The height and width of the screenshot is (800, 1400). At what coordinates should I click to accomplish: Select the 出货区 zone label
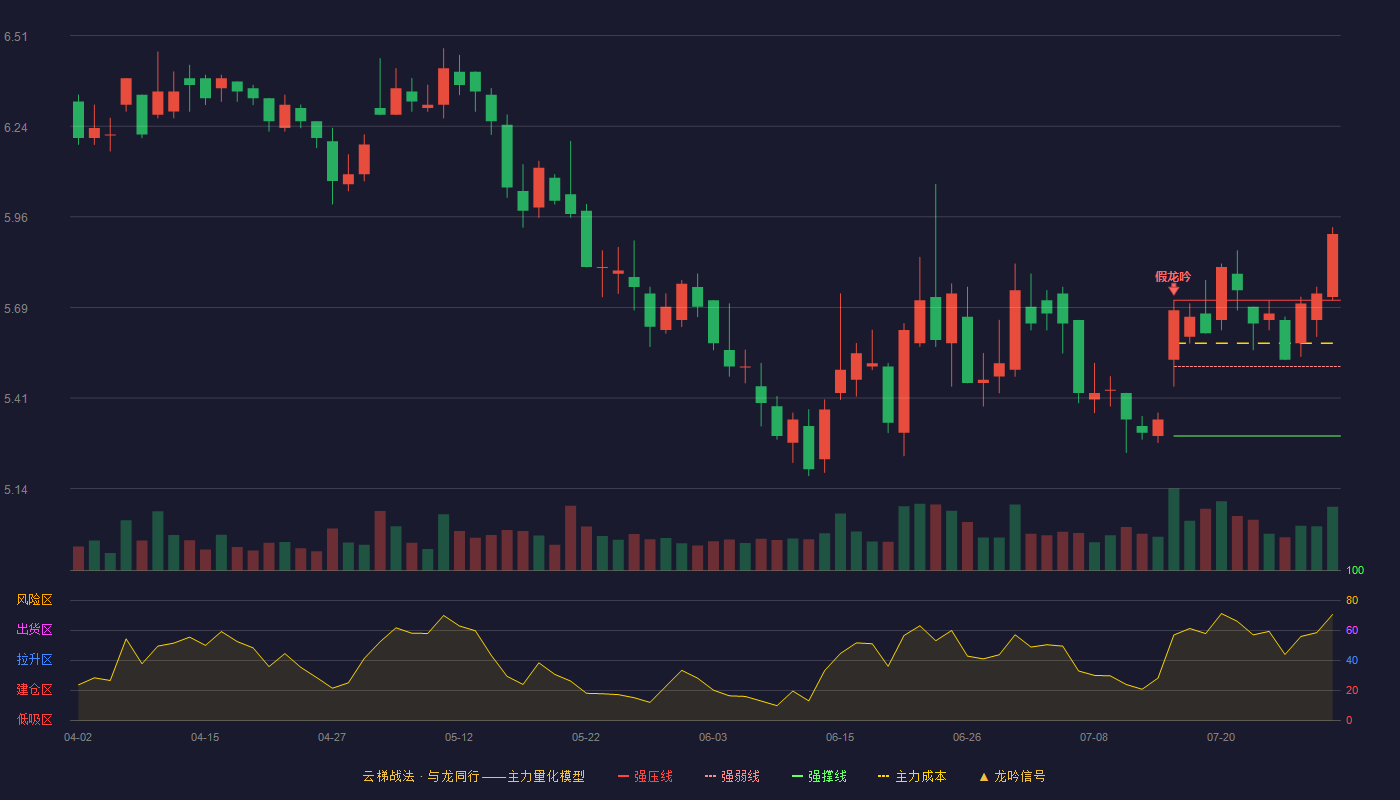(x=34, y=630)
